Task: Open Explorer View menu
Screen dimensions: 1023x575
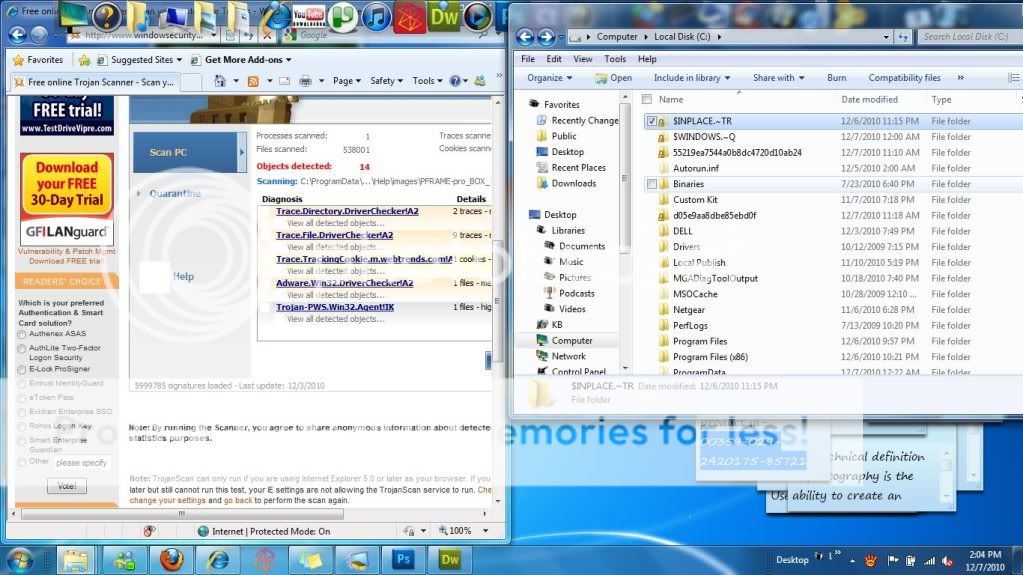Action: (x=583, y=59)
